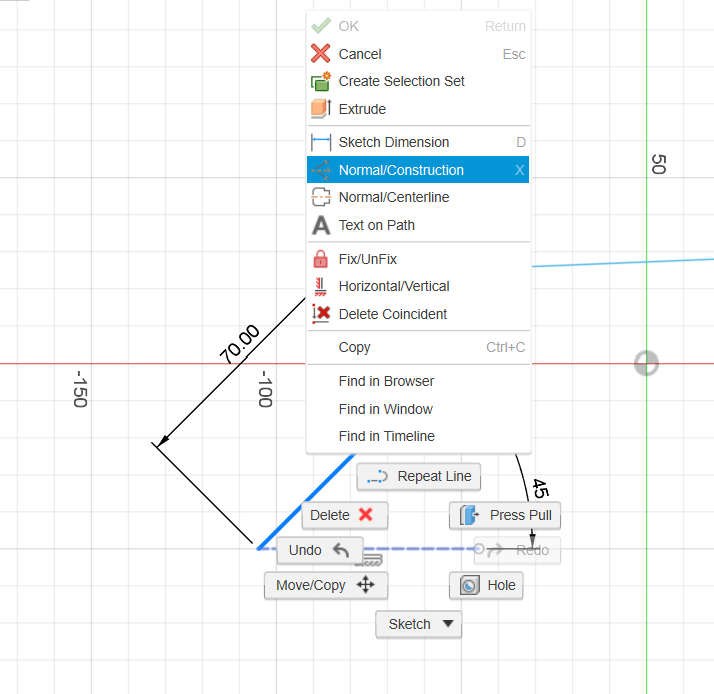The image size is (714, 694).
Task: Click the Horizontal/Vertical constraint icon
Action: coord(321,286)
